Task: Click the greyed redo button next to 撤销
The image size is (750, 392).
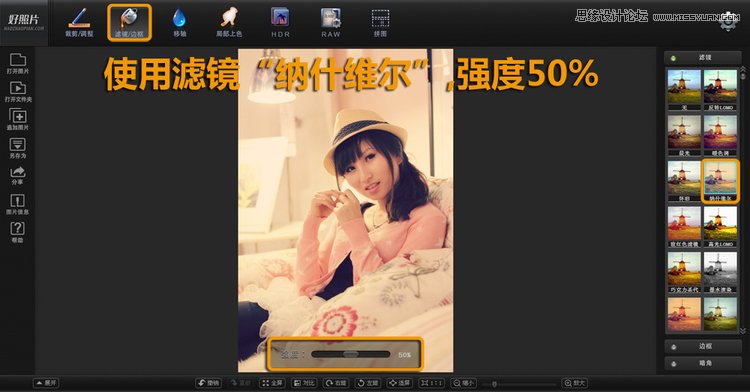Action: click(x=241, y=383)
